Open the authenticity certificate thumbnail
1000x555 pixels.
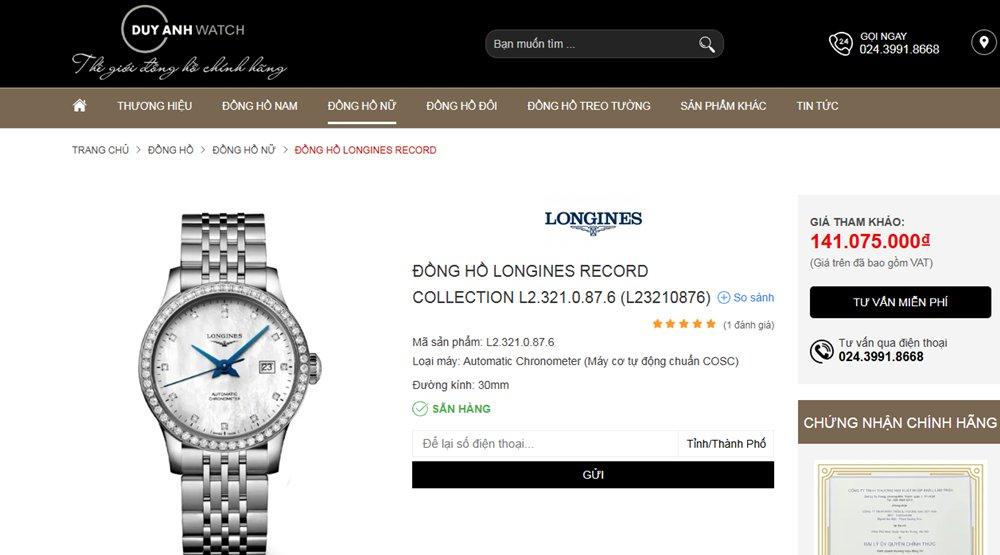[900, 507]
